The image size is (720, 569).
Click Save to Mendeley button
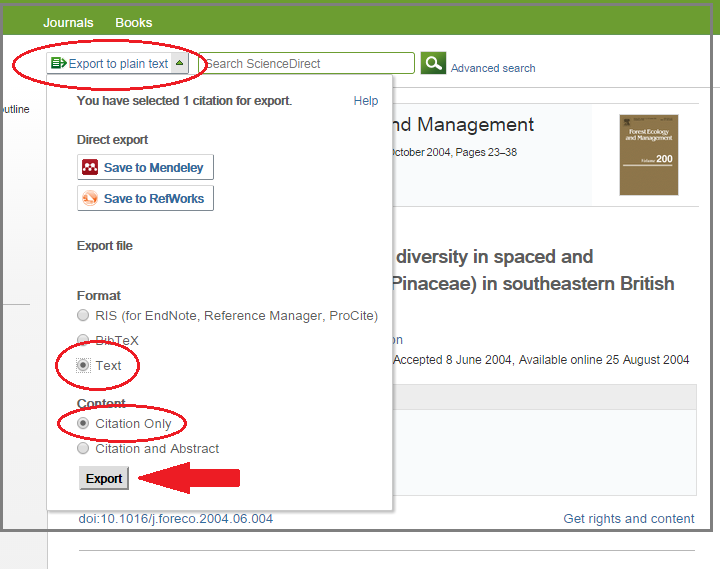(x=145, y=167)
